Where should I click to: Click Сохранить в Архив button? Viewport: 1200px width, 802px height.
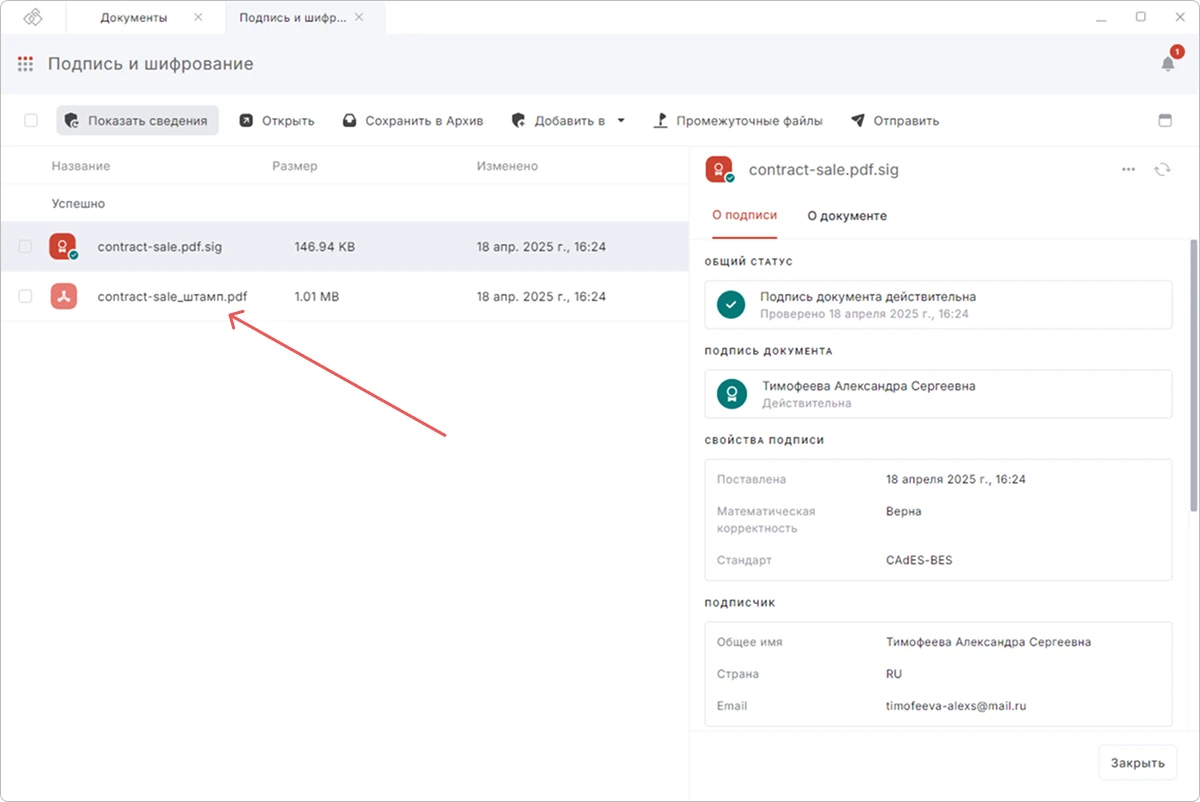[412, 120]
